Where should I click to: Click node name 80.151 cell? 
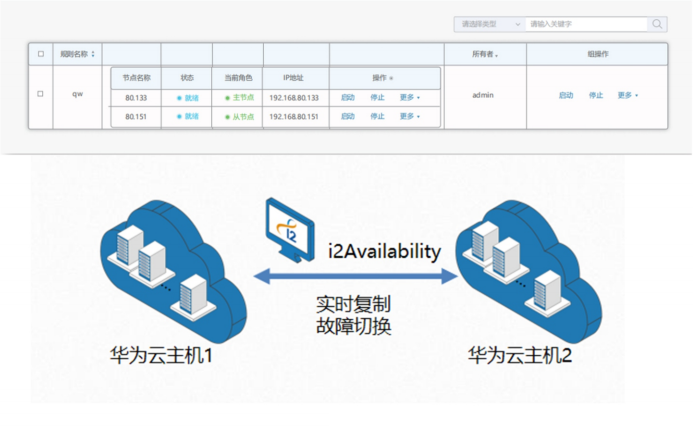(136, 117)
